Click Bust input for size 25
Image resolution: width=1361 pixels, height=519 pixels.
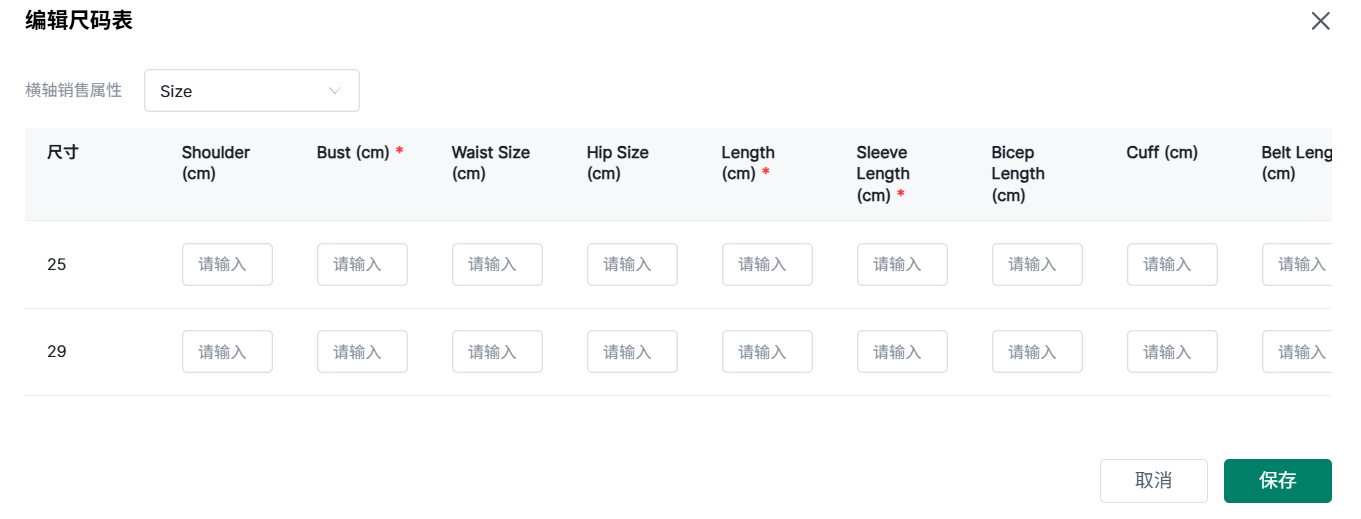click(362, 265)
